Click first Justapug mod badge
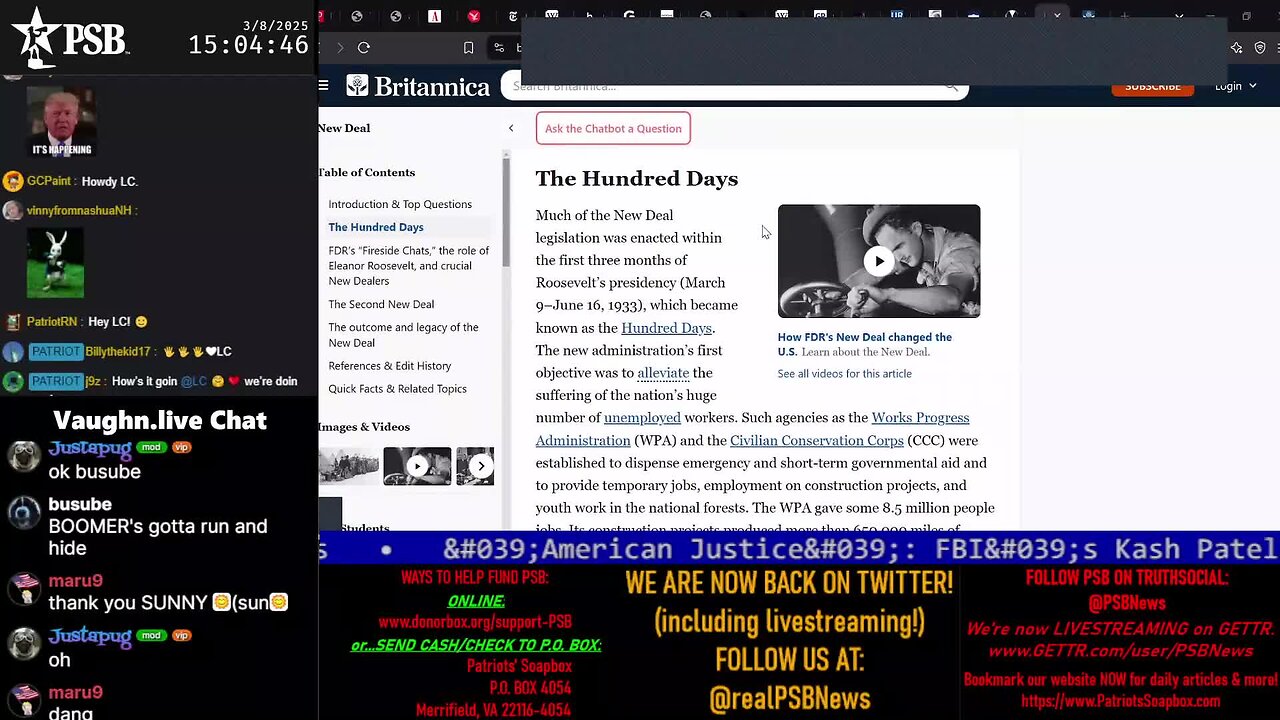The width and height of the screenshot is (1280, 720). (151, 447)
